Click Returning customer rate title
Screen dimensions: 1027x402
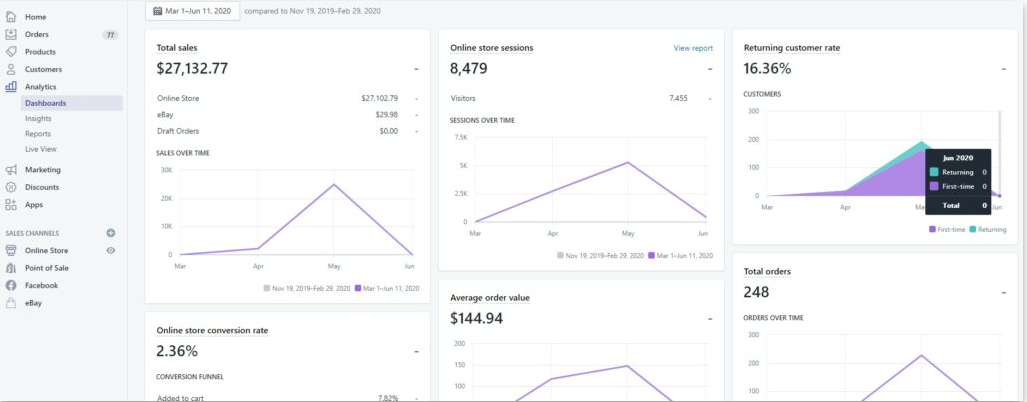click(792, 48)
